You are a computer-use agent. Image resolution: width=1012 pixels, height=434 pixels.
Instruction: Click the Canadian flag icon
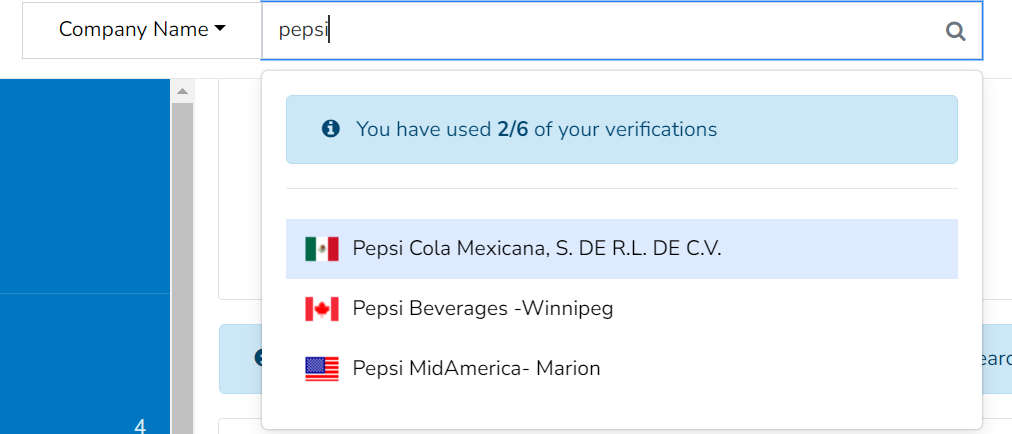pyautogui.click(x=322, y=309)
